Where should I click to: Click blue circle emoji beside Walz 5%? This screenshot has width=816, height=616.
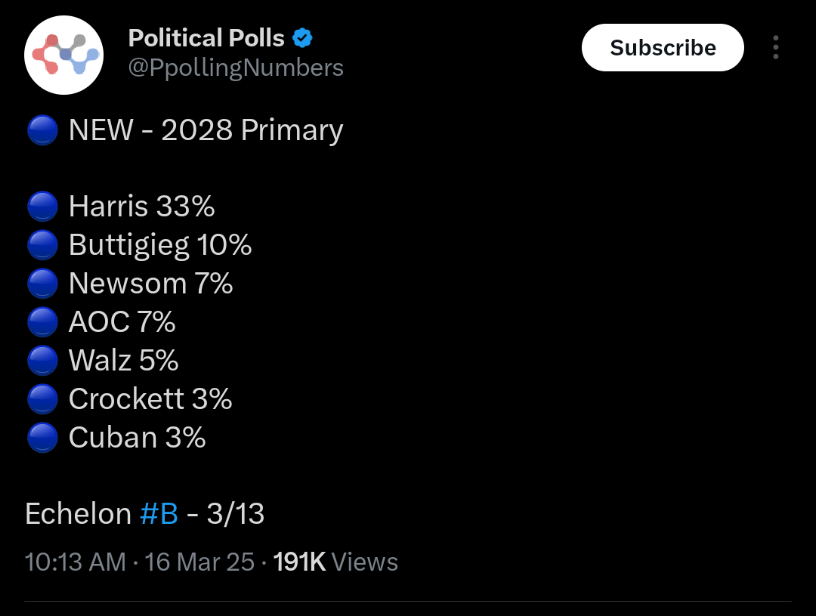(x=42, y=361)
